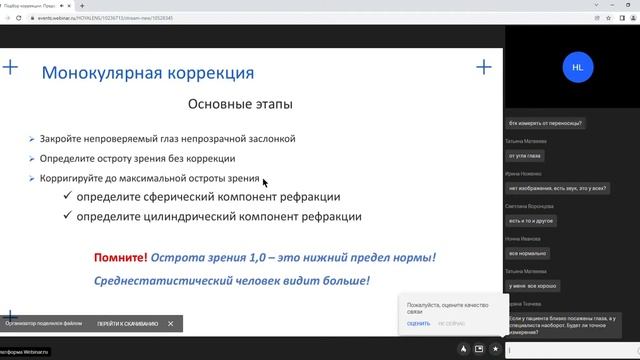Toggle picture-in-picture icon near chat
This screenshot has height=360, width=640.
pos(479,349)
